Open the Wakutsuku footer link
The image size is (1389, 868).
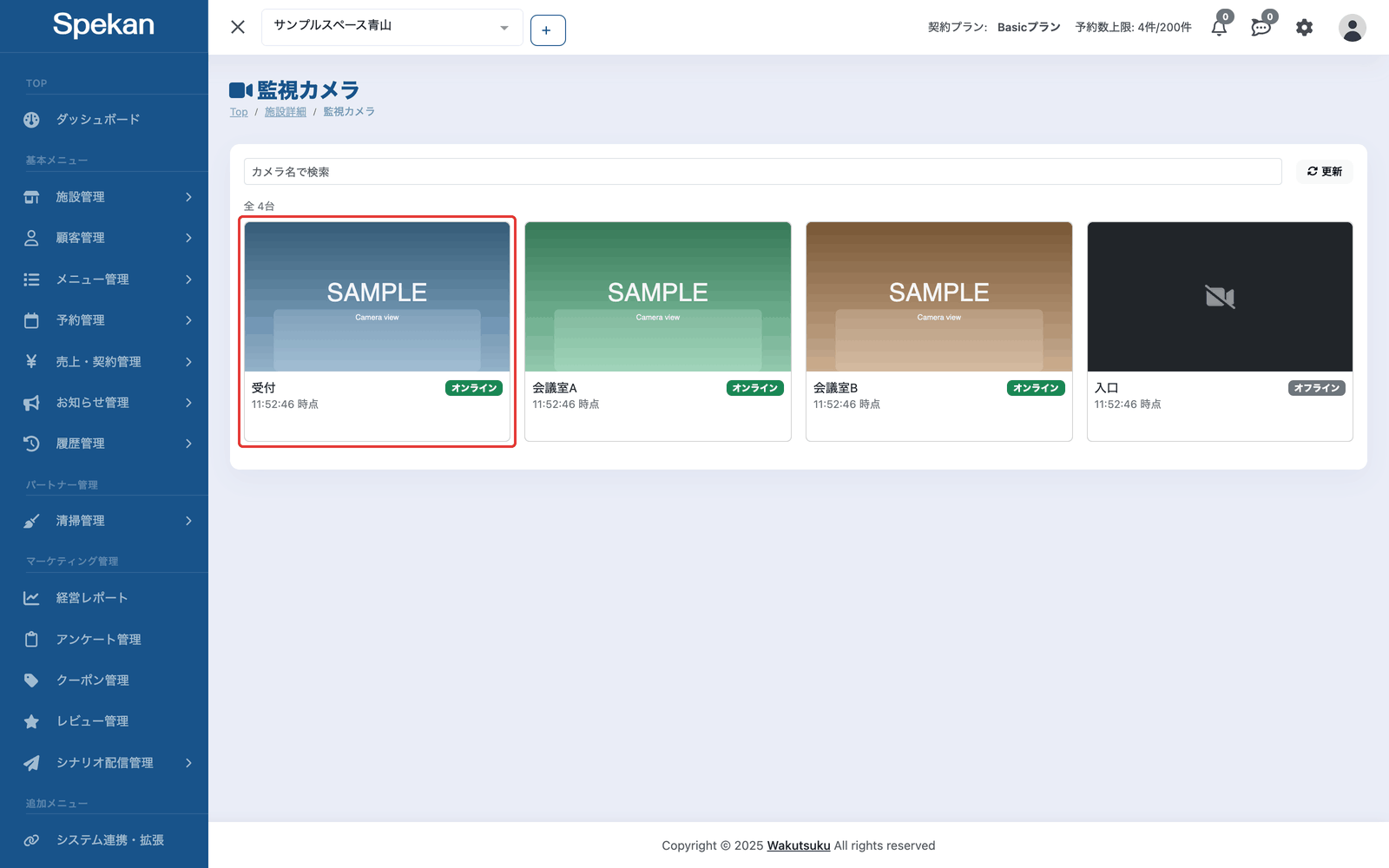point(799,845)
